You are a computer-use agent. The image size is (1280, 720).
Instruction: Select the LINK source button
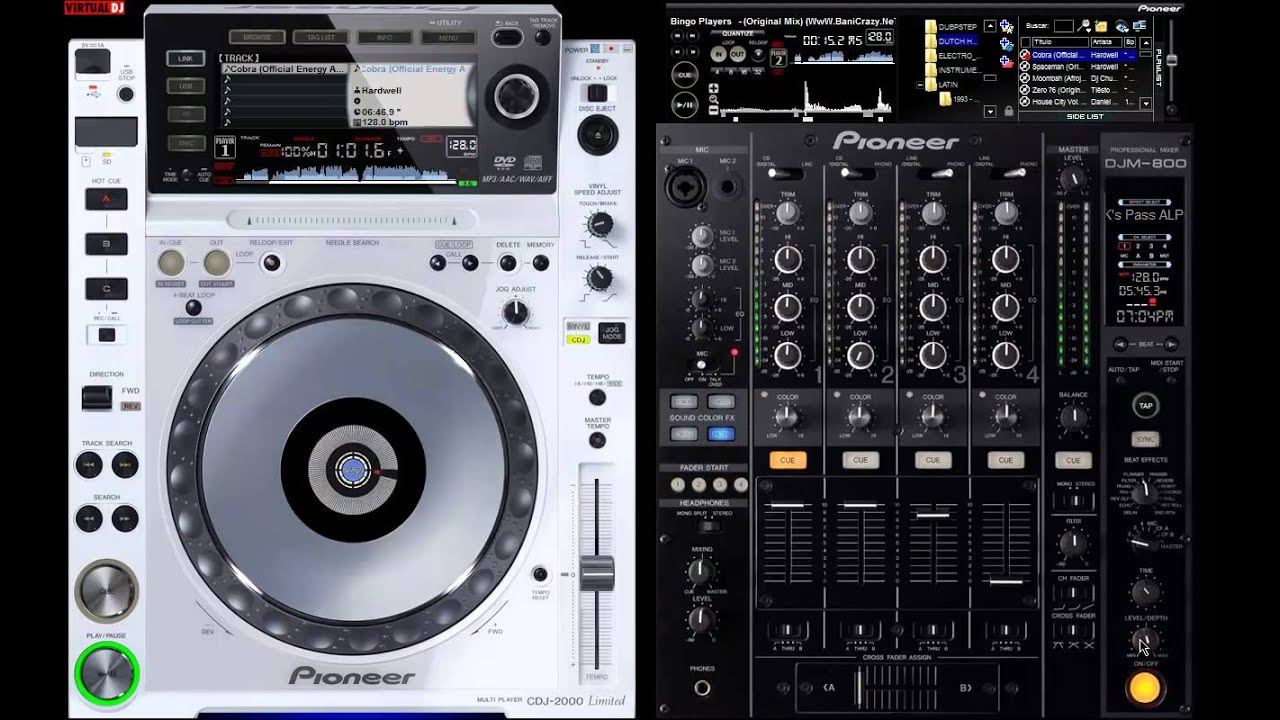click(x=186, y=59)
